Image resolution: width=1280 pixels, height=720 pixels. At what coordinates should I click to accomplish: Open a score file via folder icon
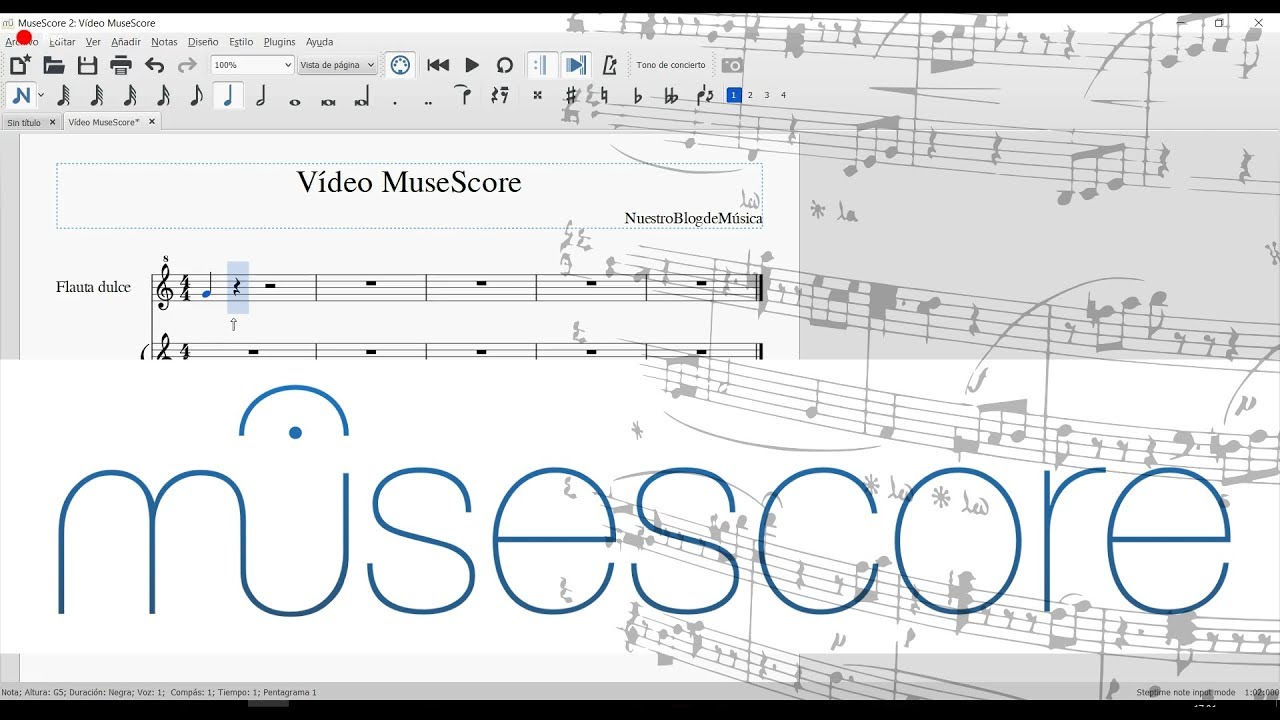tap(54, 66)
